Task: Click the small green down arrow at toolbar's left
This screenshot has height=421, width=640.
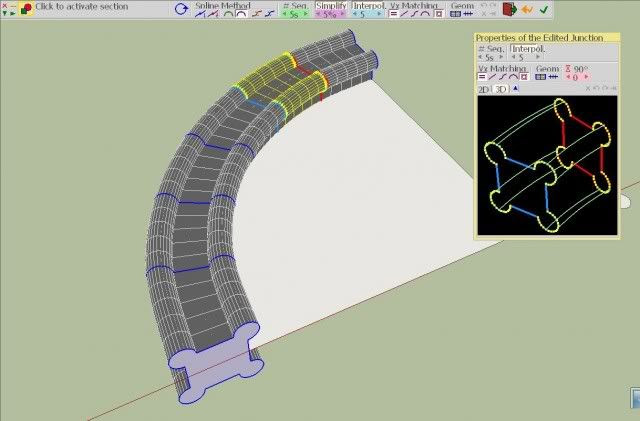Action: coord(4,13)
